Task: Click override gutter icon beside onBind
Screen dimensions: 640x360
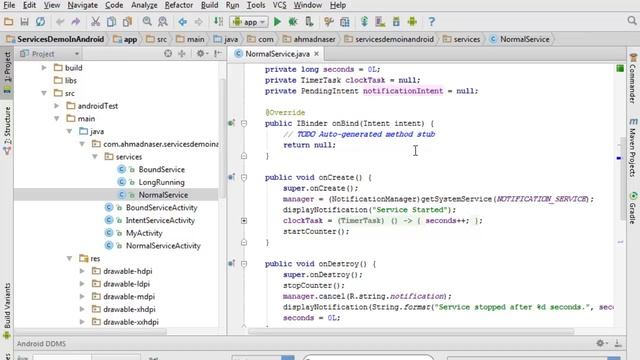Action: [x=231, y=123]
